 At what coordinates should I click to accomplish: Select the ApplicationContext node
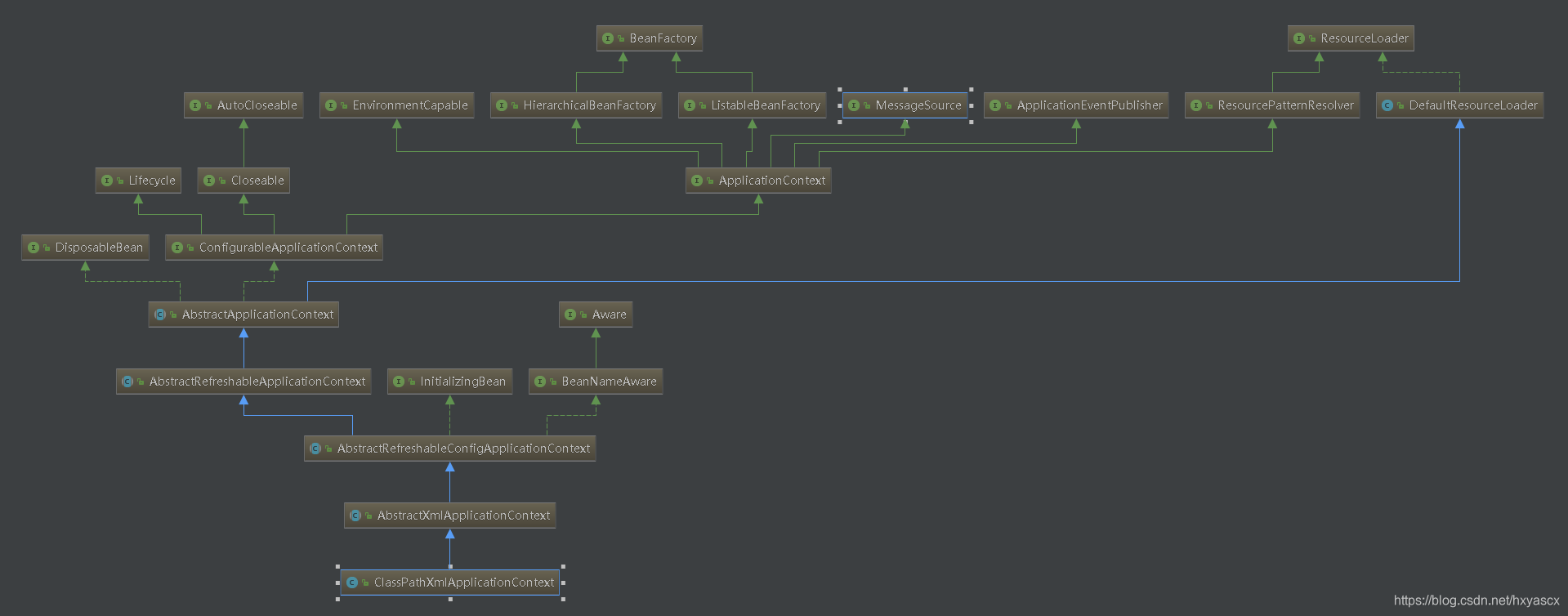pos(758,181)
